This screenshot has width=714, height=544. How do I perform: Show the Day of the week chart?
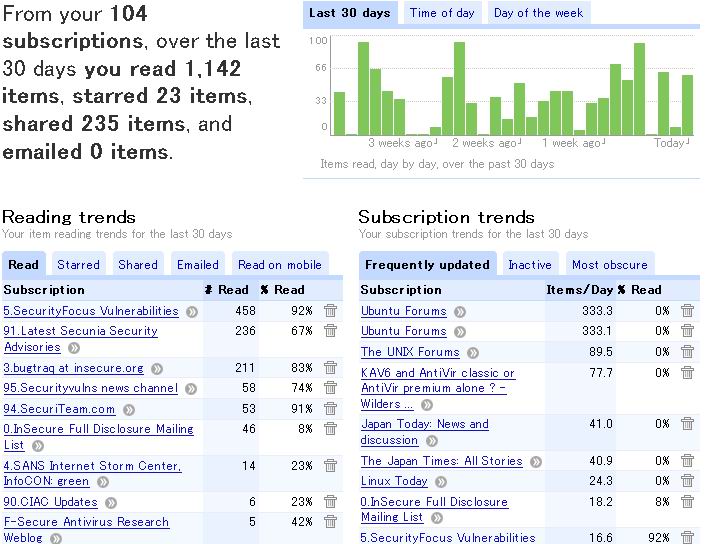pos(539,13)
